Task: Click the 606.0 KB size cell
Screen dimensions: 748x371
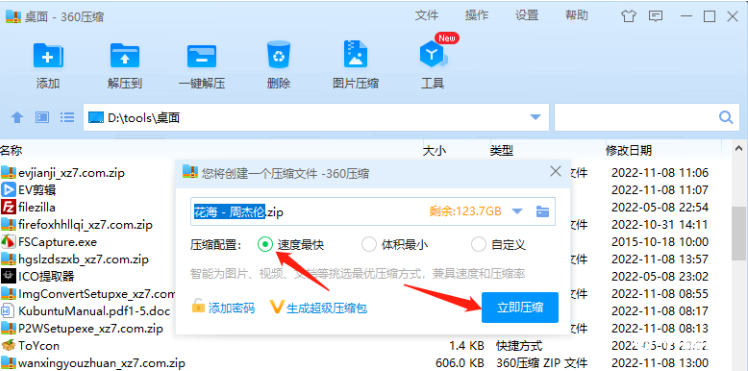Action: coord(460,363)
